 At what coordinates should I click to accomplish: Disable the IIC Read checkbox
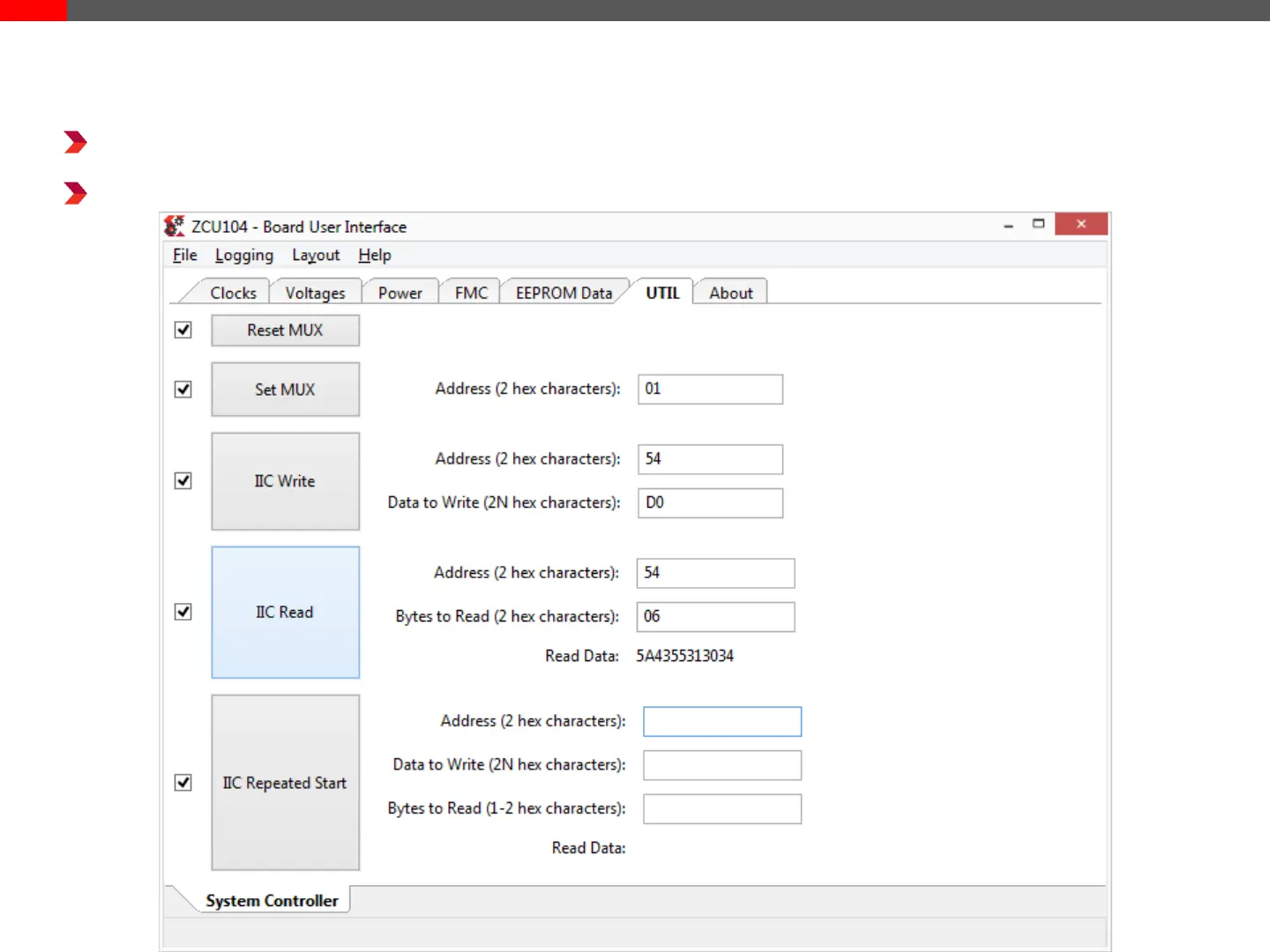pos(183,612)
